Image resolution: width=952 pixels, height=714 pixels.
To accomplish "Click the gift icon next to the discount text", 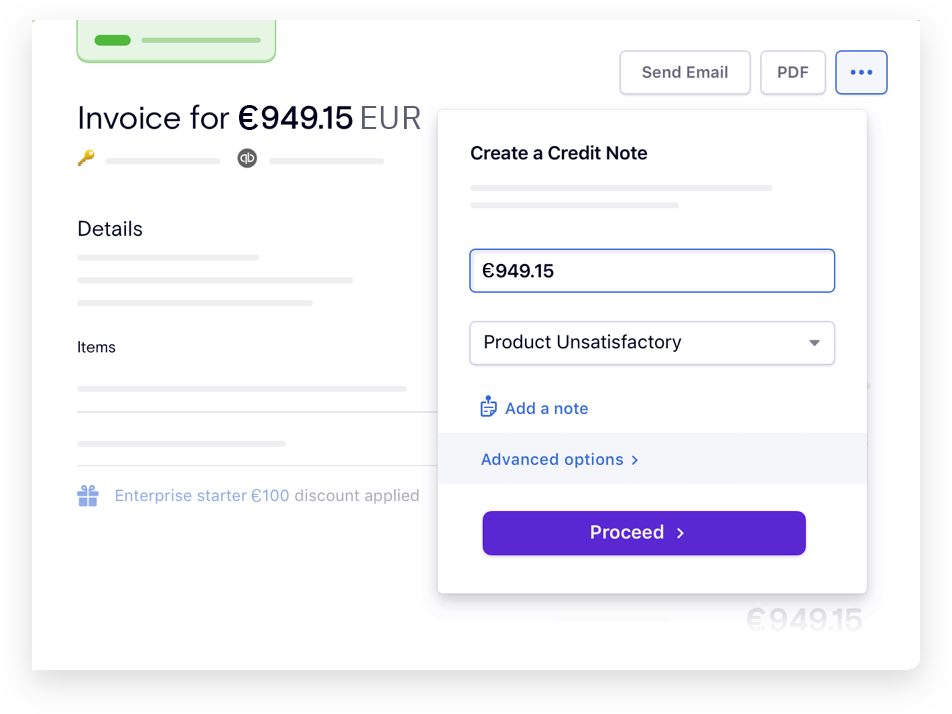I will pyautogui.click(x=88, y=495).
